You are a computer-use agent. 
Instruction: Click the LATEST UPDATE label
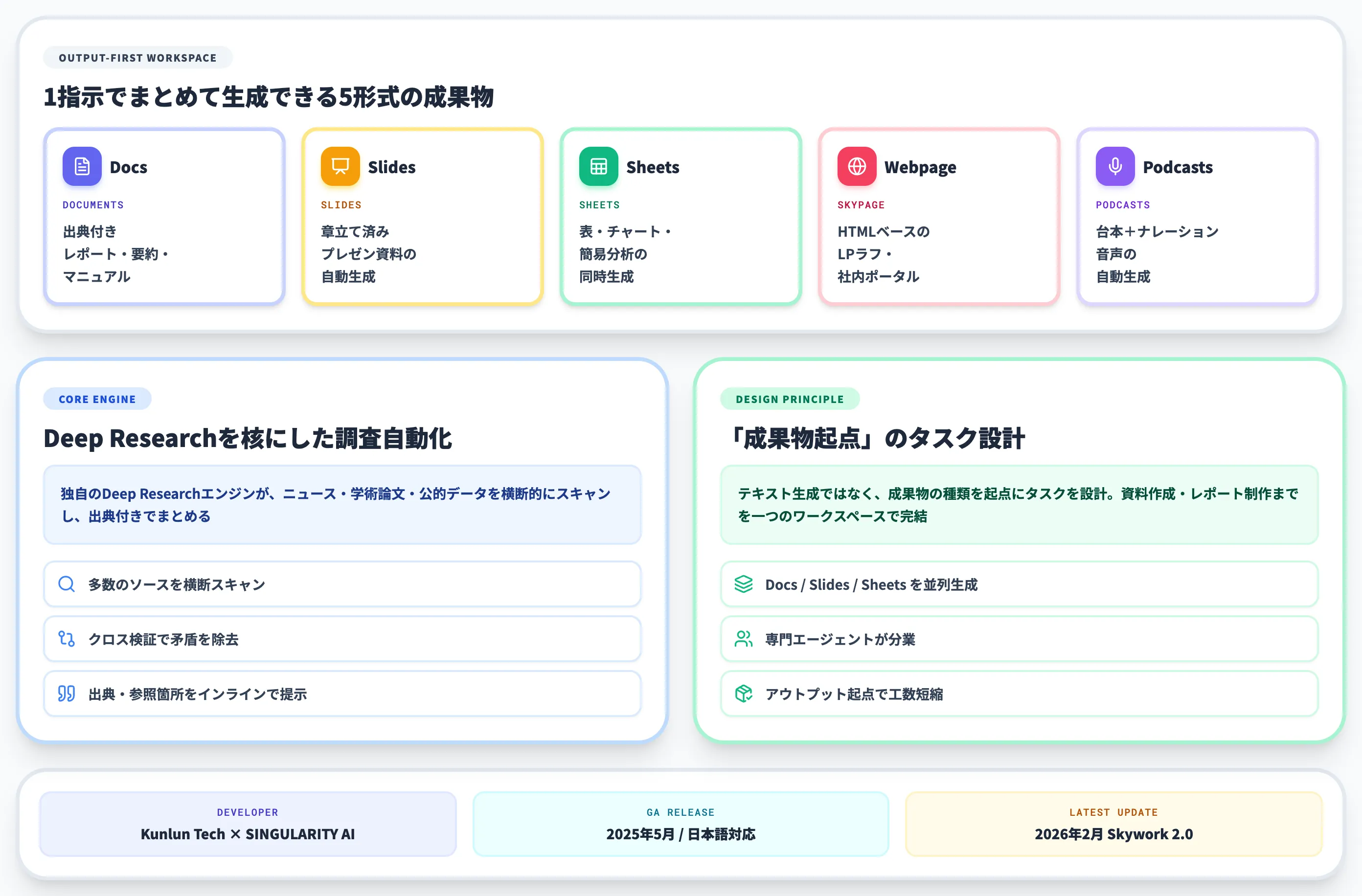(1113, 812)
